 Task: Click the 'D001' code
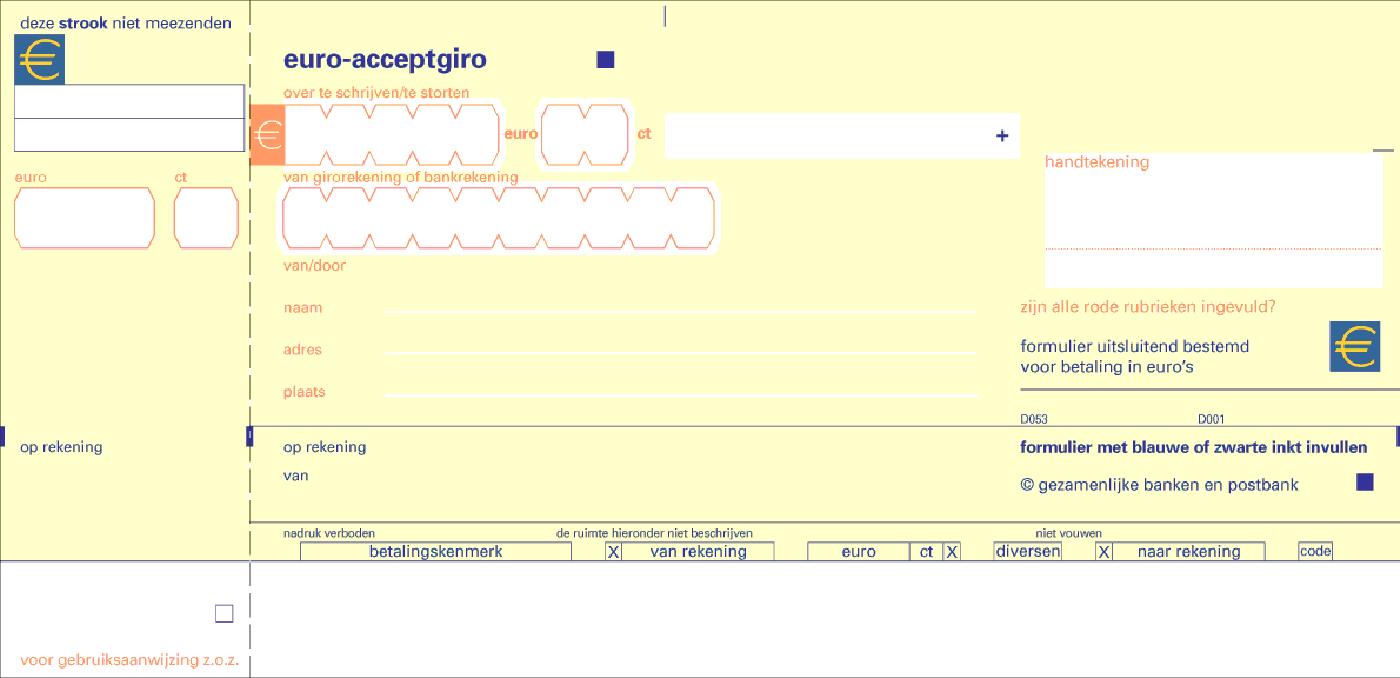[1211, 420]
